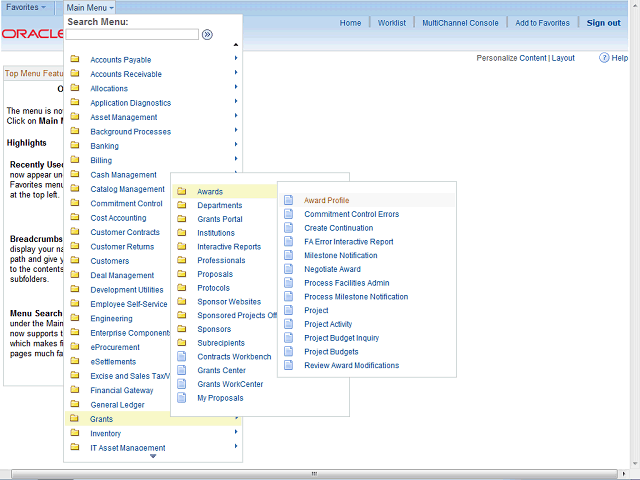The width and height of the screenshot is (640, 480).
Task: Click the Project Budgets document icon
Action: pos(289,352)
